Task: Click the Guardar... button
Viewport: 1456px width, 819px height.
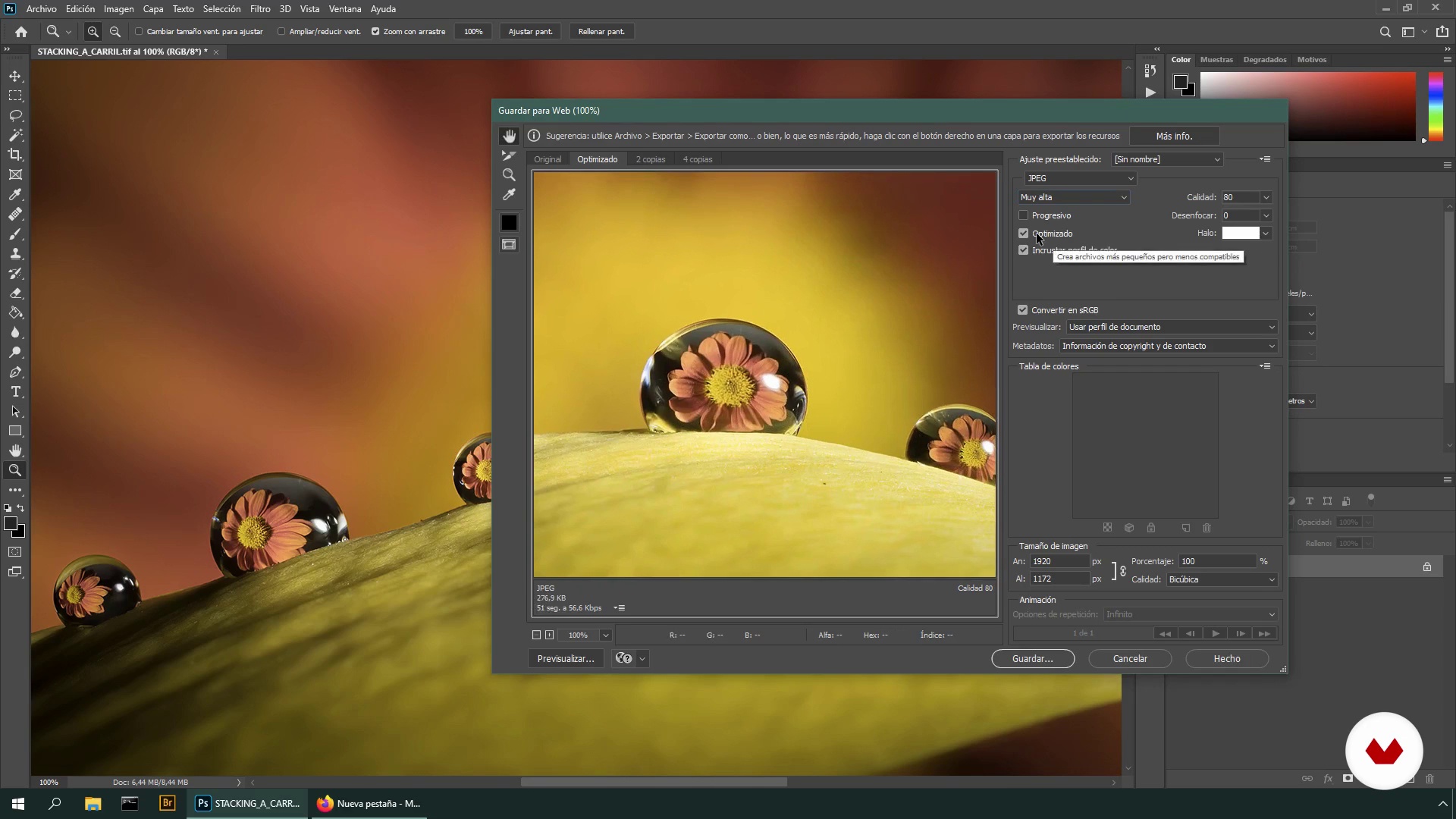Action: (x=1033, y=659)
